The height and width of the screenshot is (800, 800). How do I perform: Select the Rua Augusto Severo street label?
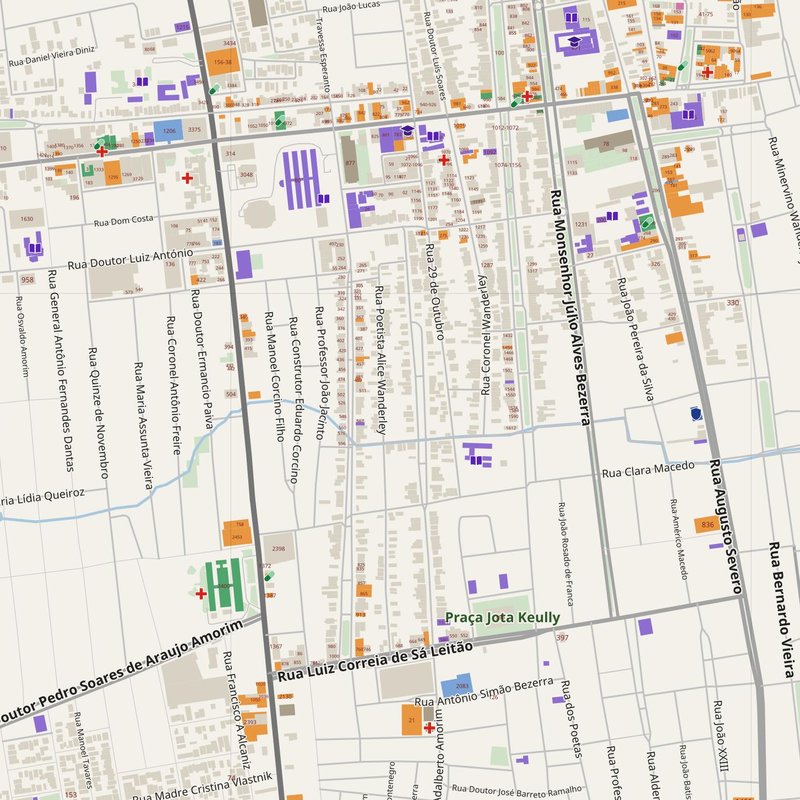tap(726, 526)
